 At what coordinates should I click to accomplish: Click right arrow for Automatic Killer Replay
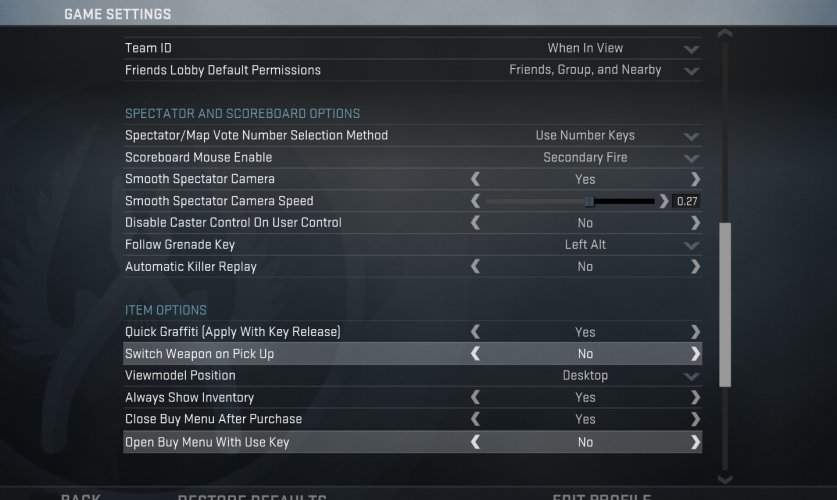695,267
